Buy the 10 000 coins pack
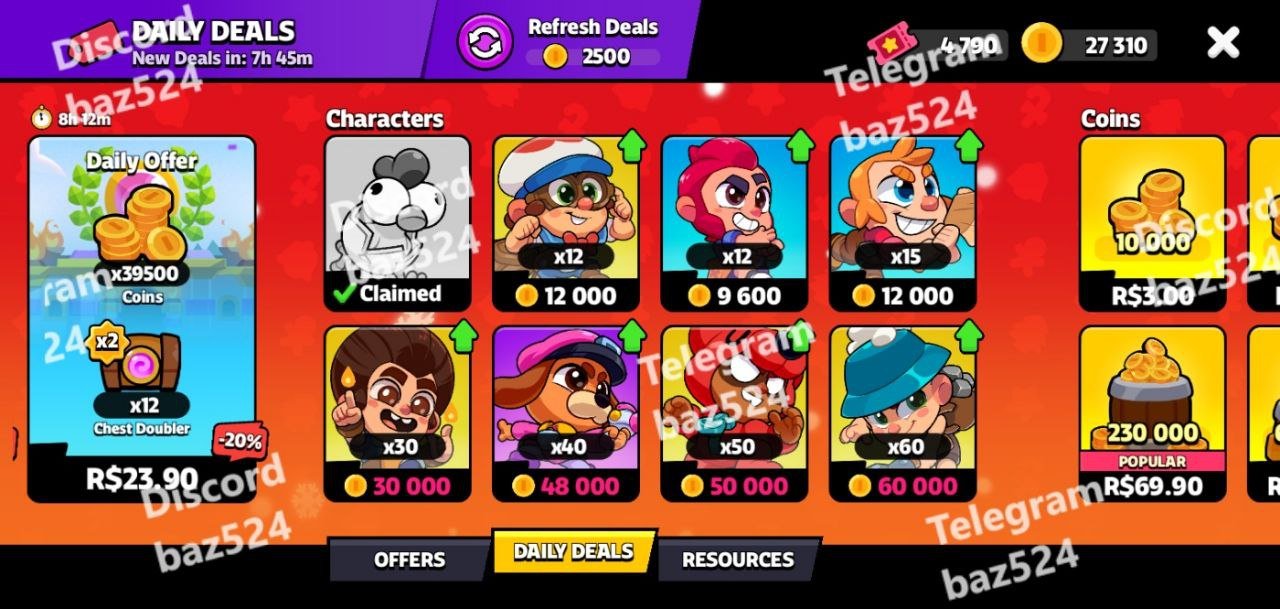Image resolution: width=1280 pixels, height=609 pixels. (1152, 224)
